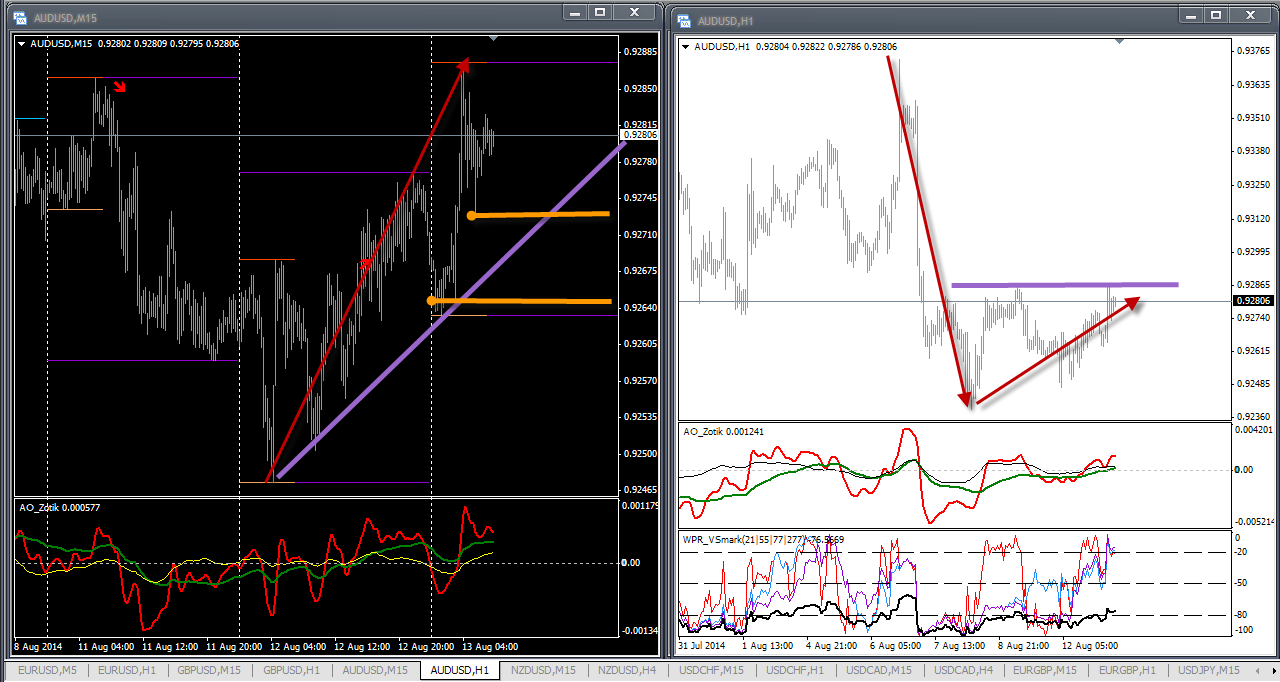Click the AUDUSD,H1 chart window icon
Viewport: 1280px width, 682px height.
tap(682, 20)
